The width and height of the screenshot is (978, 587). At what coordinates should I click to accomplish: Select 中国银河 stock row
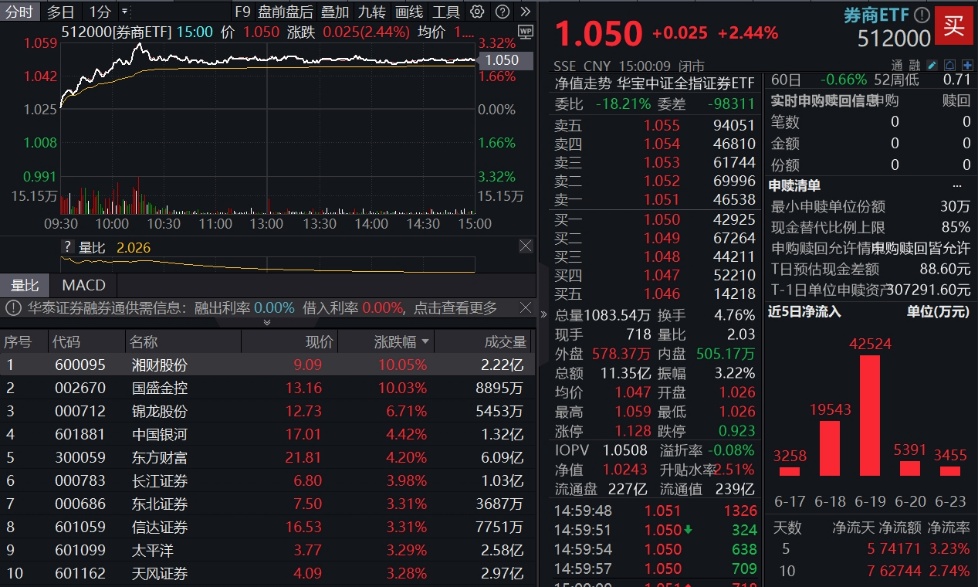click(x=268, y=434)
